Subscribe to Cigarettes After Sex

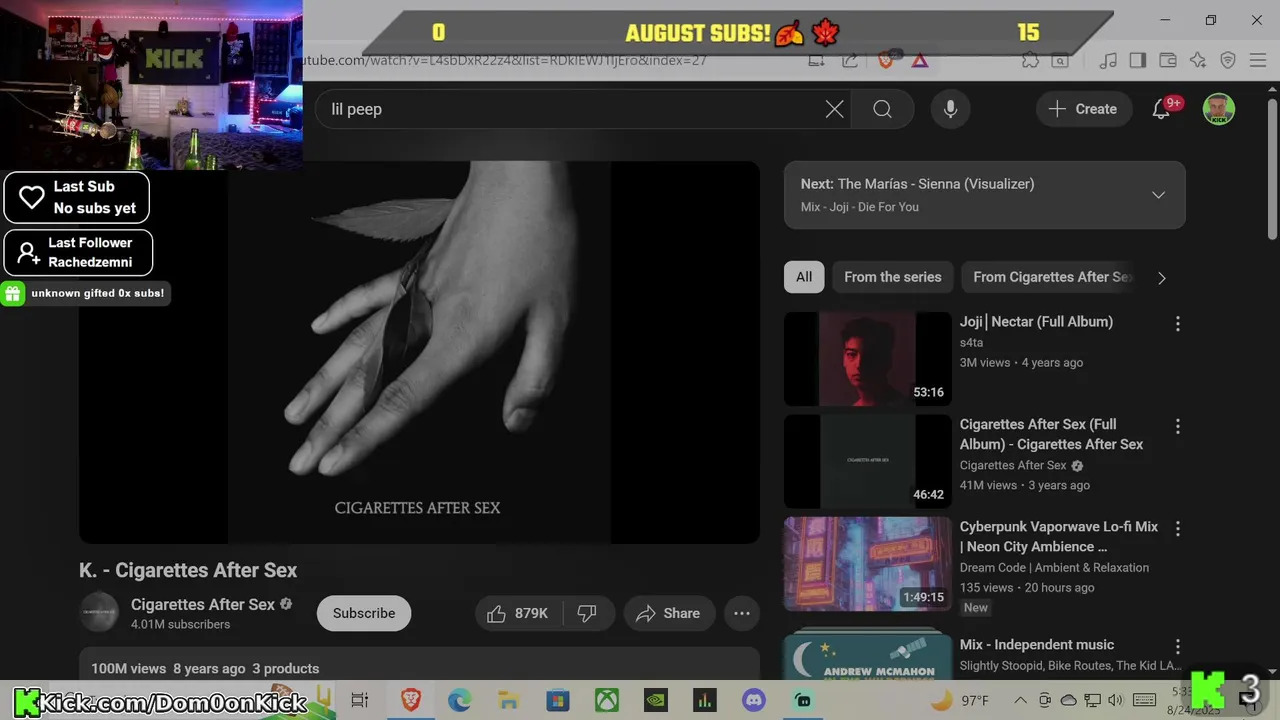click(x=364, y=613)
